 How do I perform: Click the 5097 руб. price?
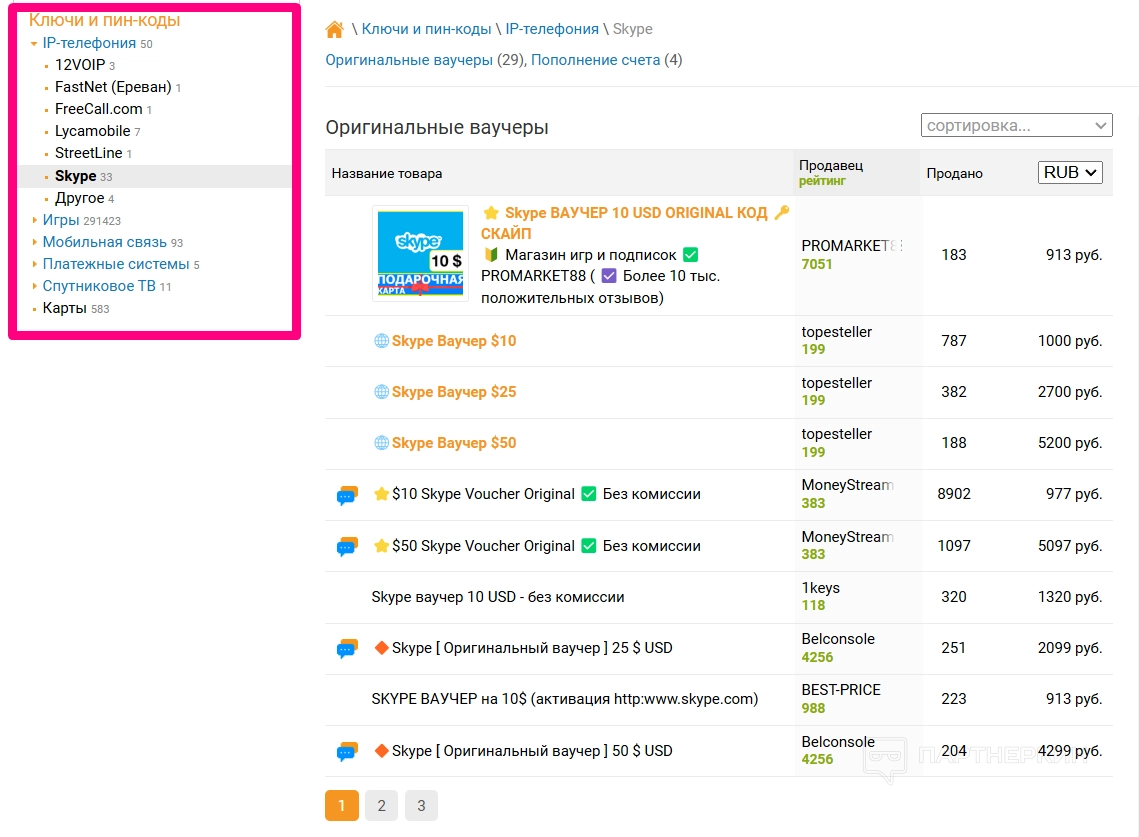(x=1069, y=546)
